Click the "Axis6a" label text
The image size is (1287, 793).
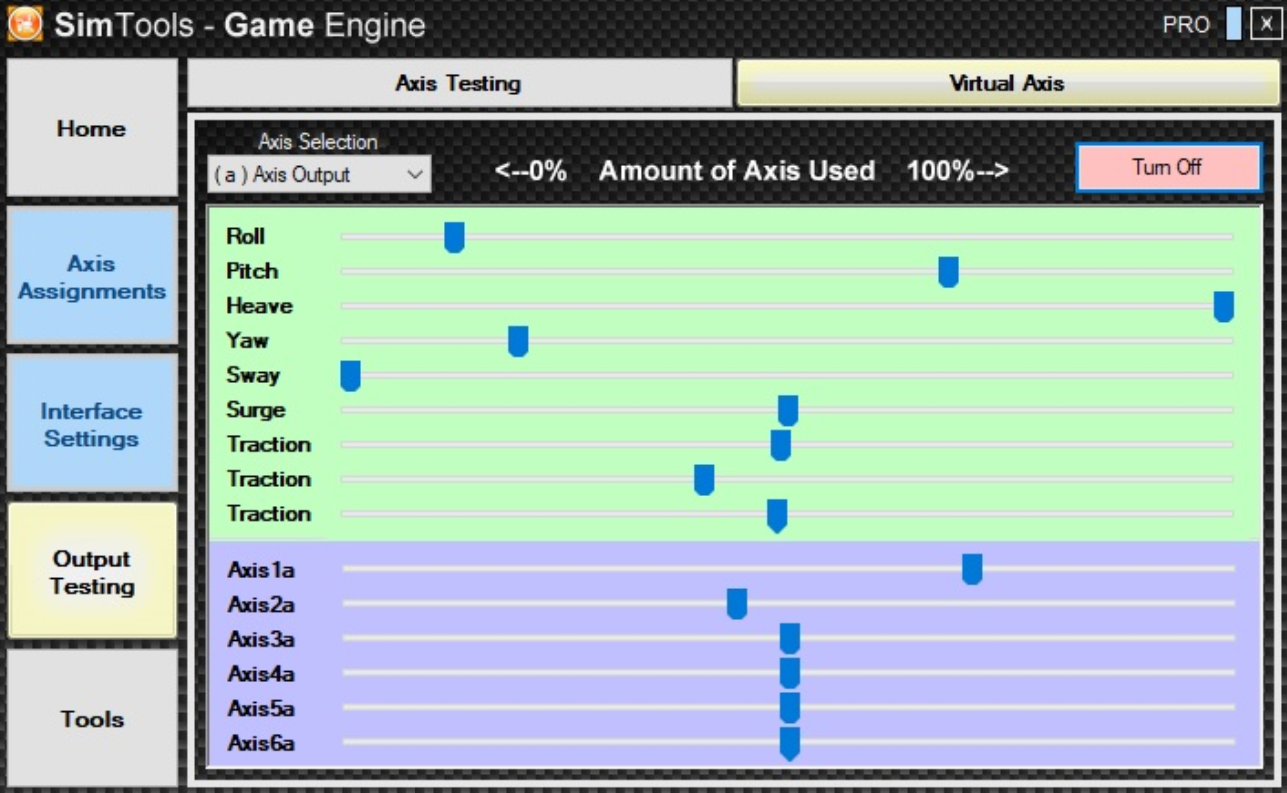(261, 743)
